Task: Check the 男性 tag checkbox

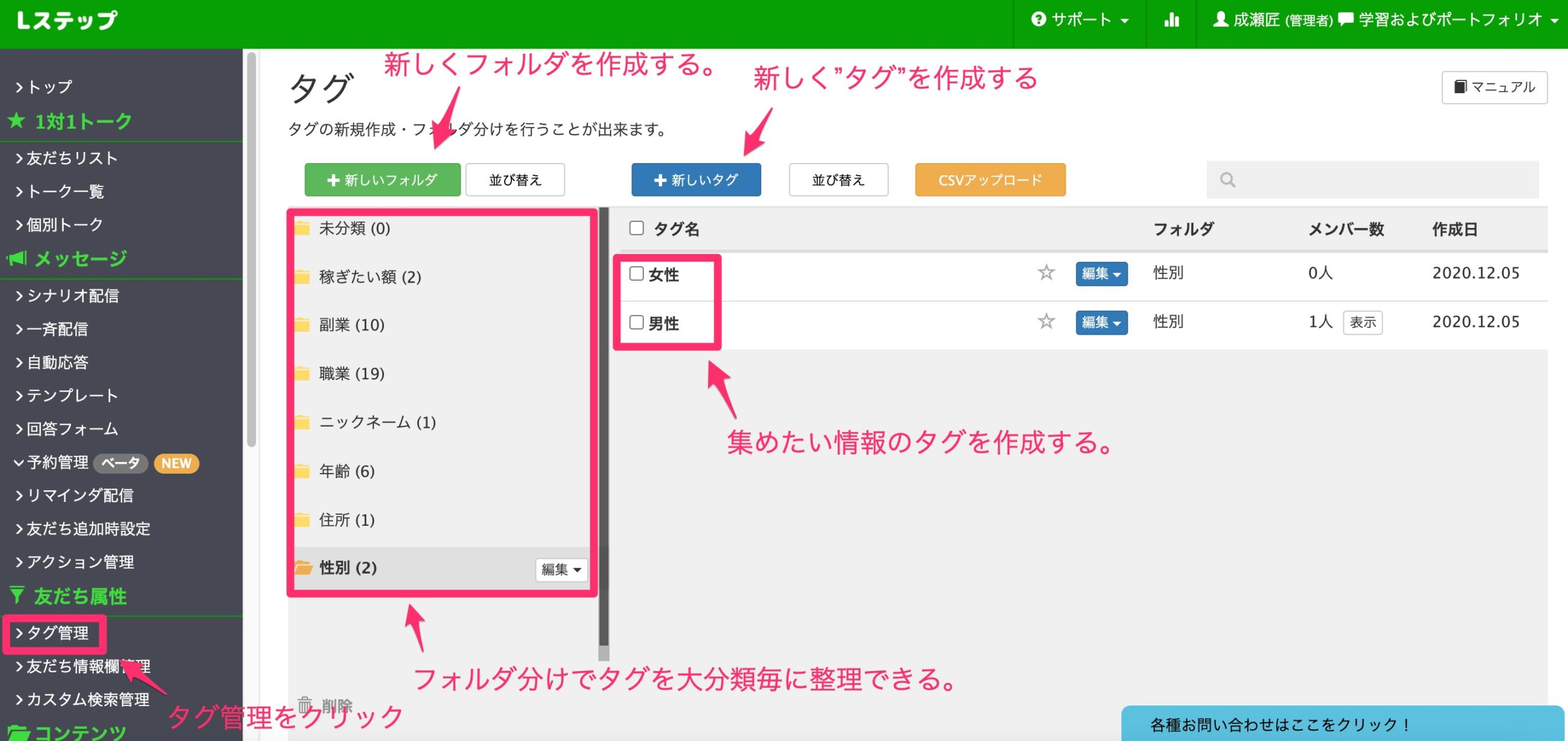Action: coord(636,322)
